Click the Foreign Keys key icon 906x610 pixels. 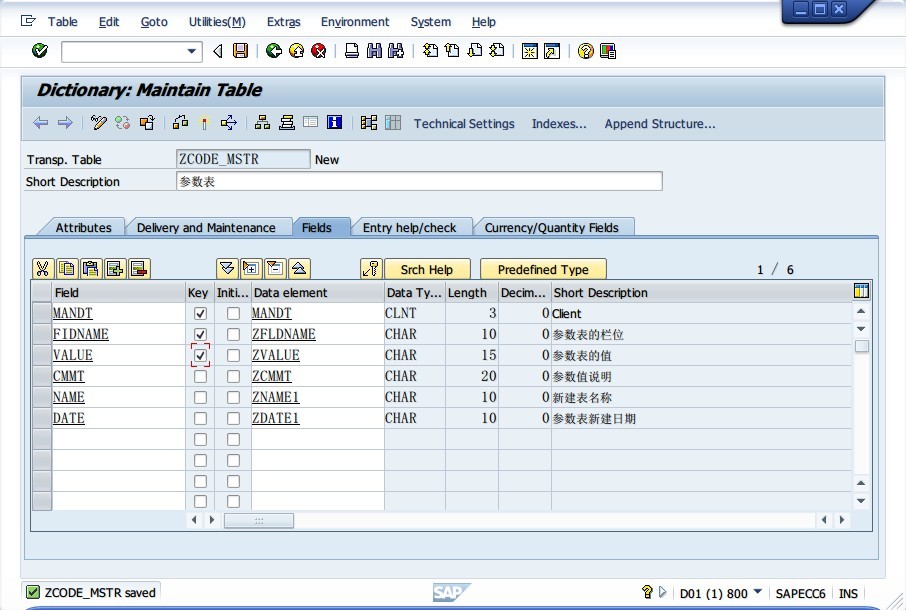point(371,269)
